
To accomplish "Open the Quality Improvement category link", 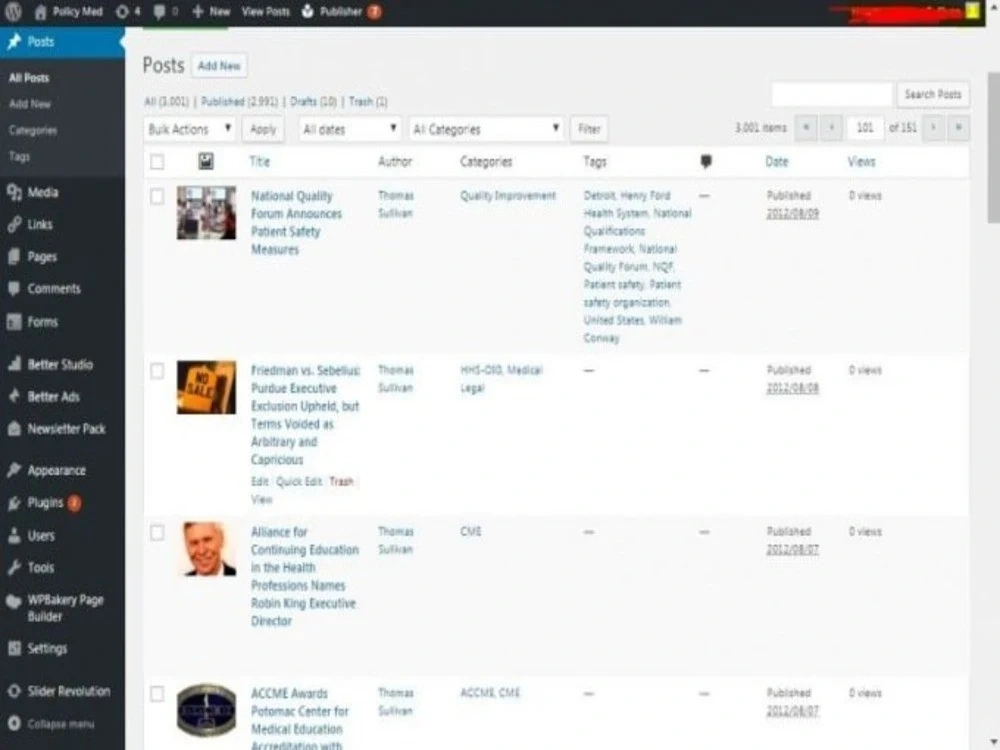I will (508, 196).
